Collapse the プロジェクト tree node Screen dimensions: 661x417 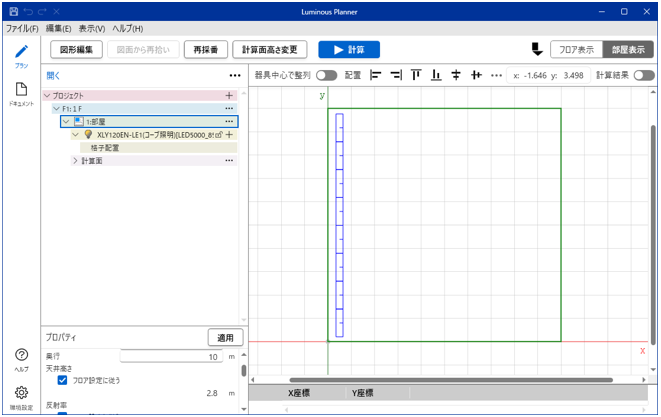pyautogui.click(x=47, y=95)
